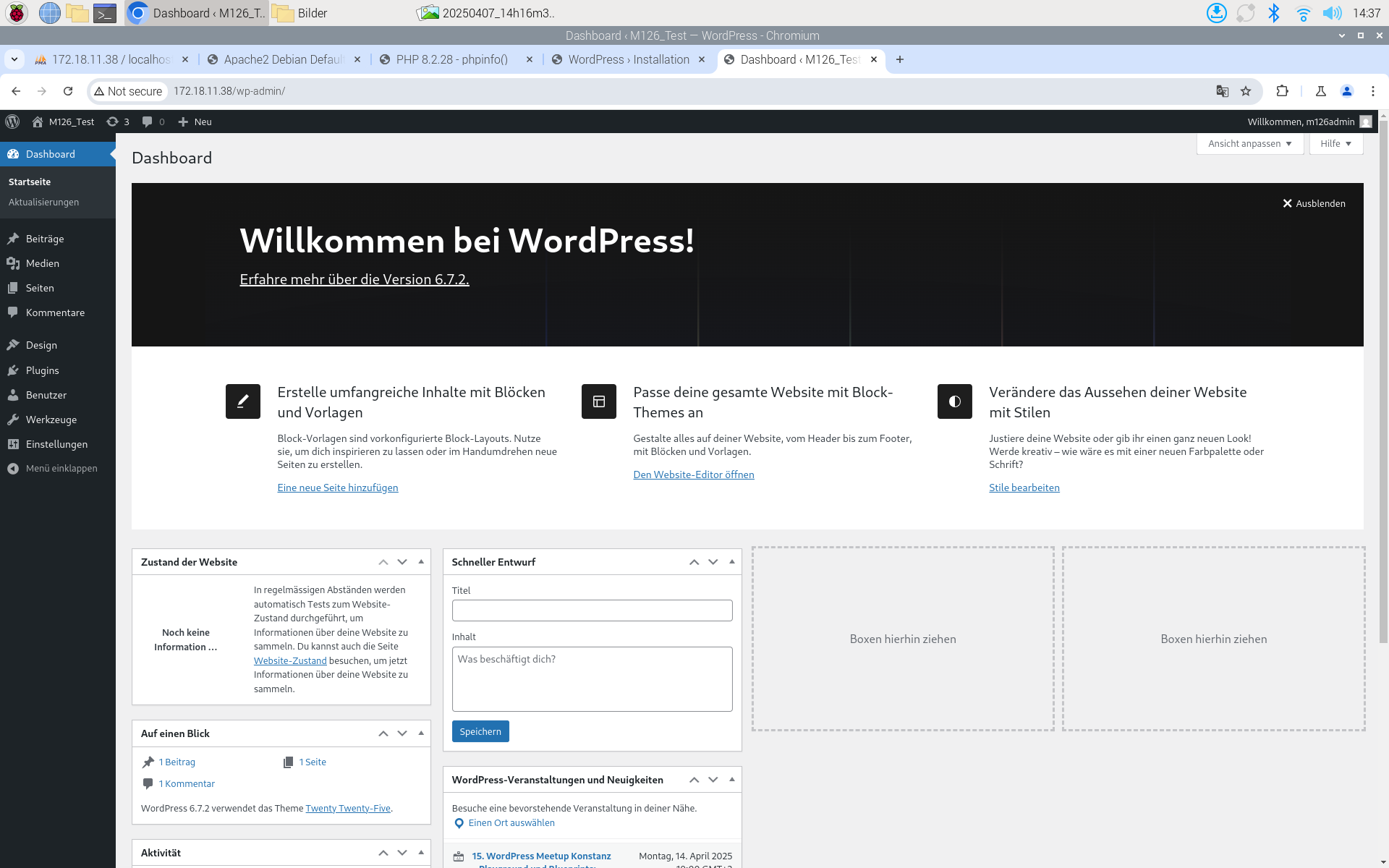
Task: Open the Bluetooth tray icon
Action: [1274, 13]
